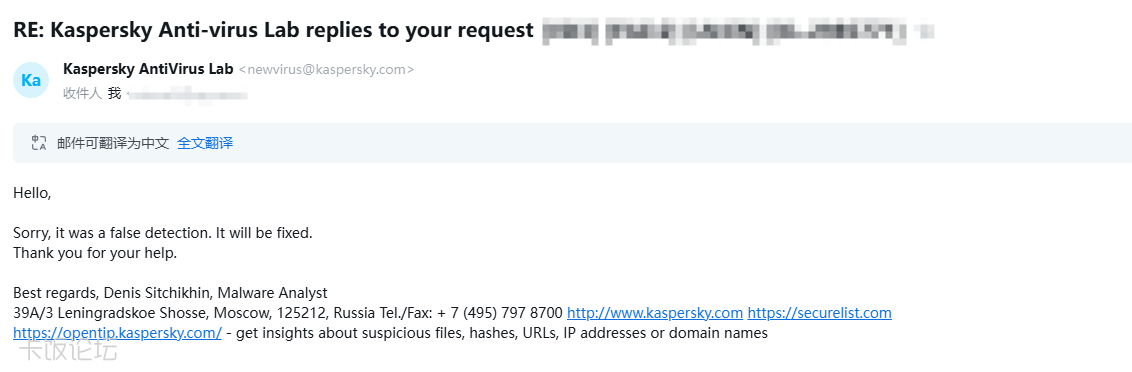
Task: Click the 'Thank you for your help' line
Action: click(95, 254)
